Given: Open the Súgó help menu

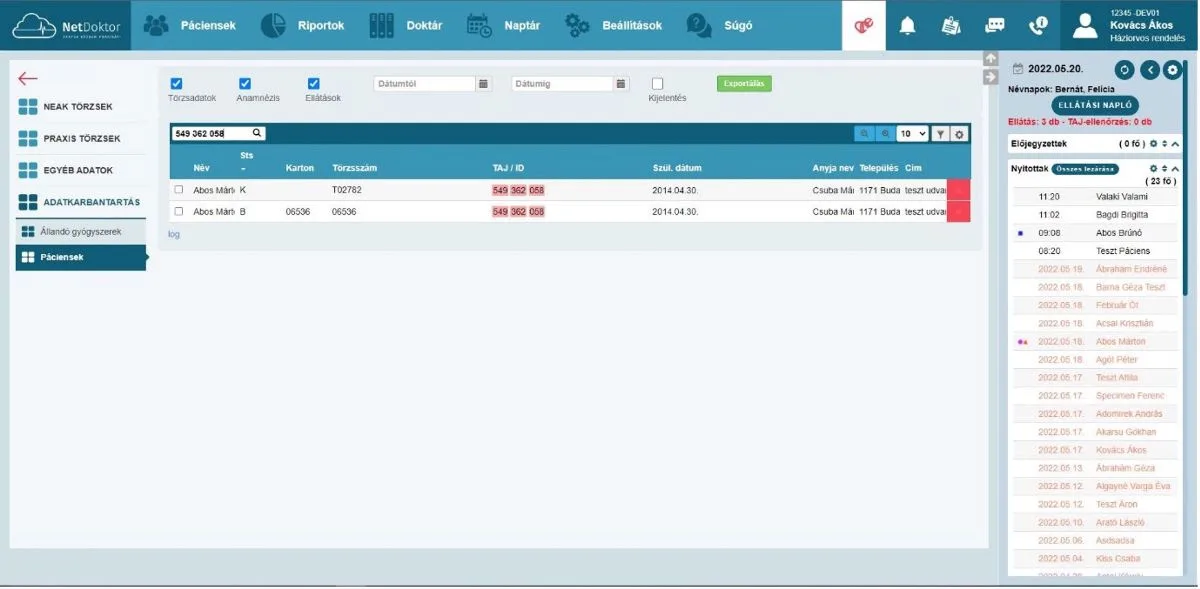Looking at the screenshot, I should click(x=720, y=25).
